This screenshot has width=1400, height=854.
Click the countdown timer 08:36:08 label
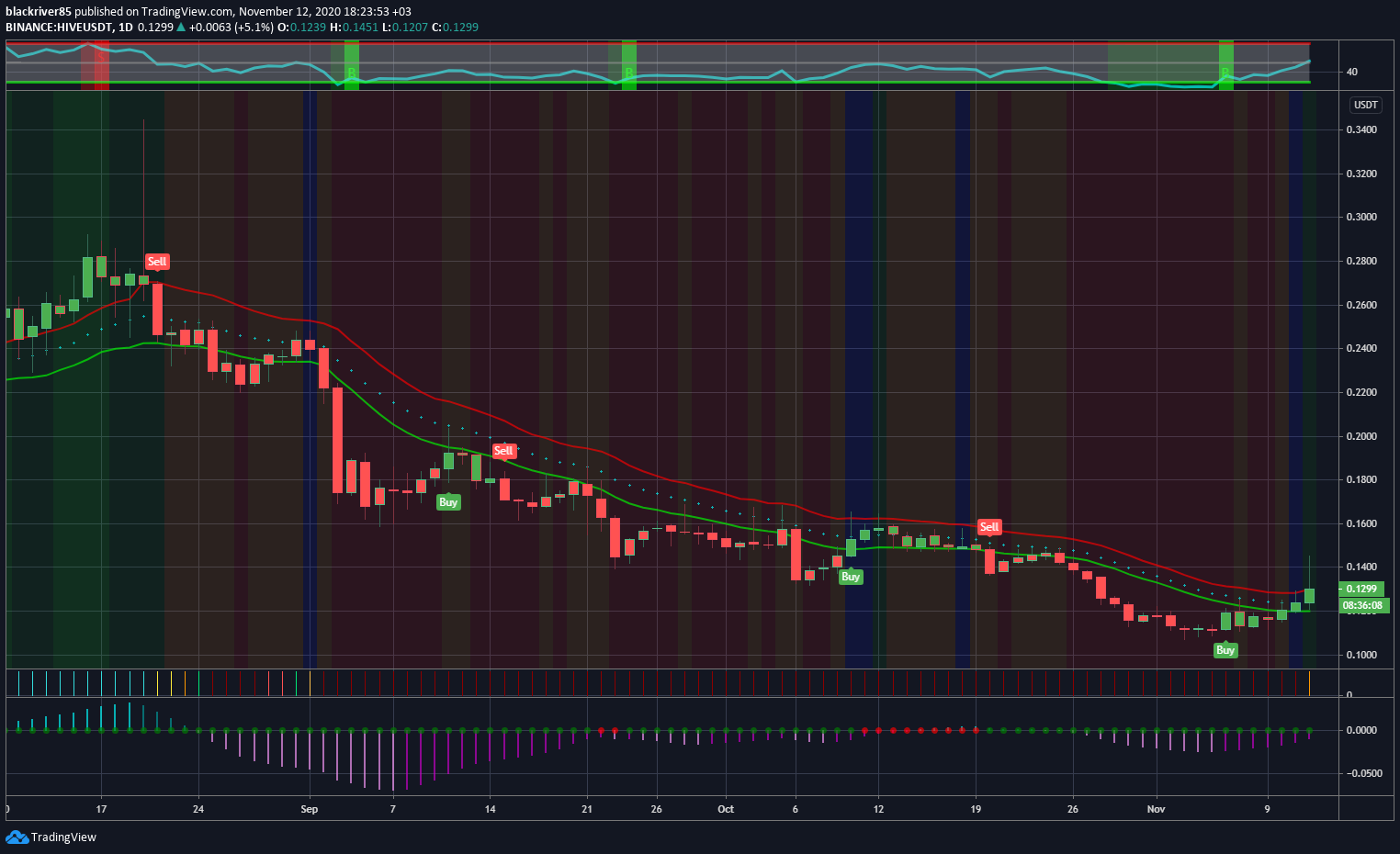coord(1363,605)
